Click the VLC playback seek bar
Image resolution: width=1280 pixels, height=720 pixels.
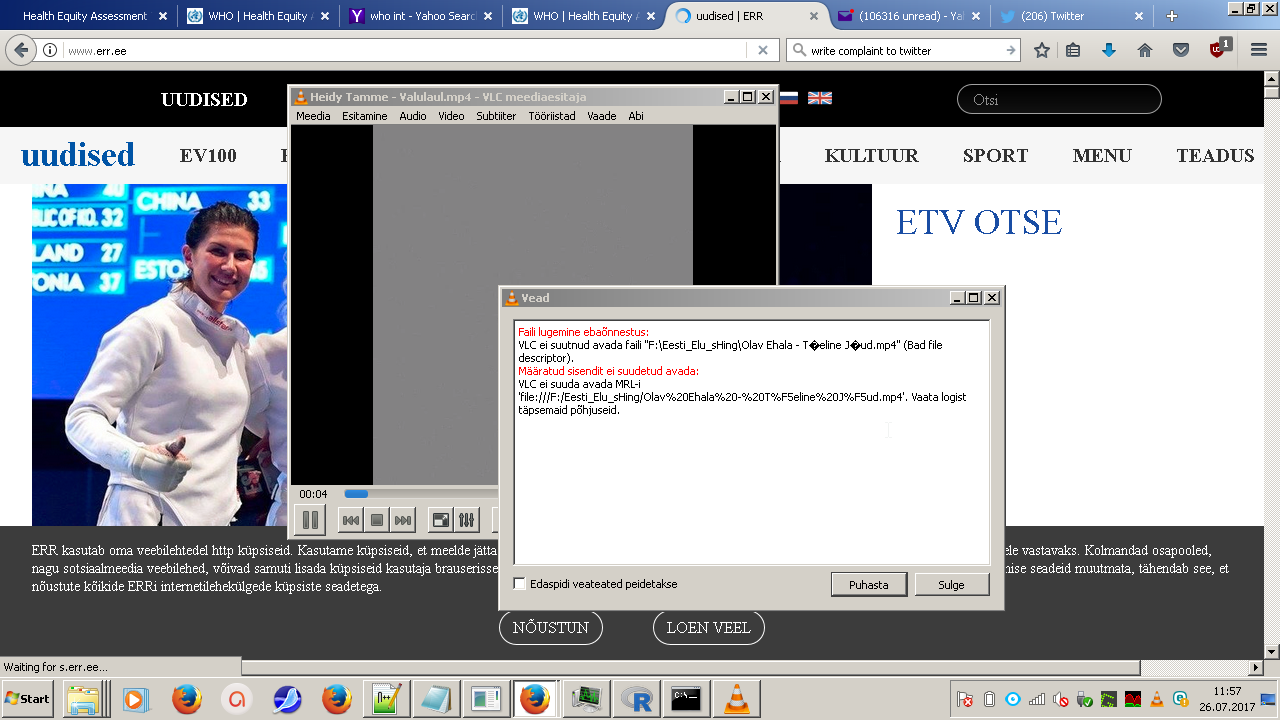[420, 494]
